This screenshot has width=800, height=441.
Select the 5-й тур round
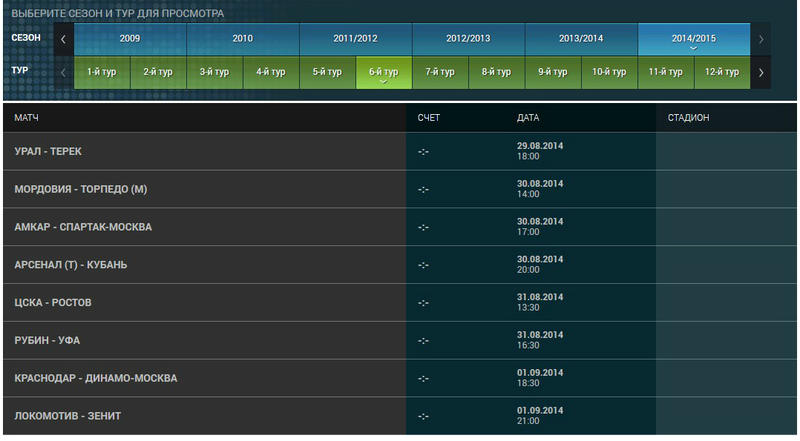pos(328,72)
